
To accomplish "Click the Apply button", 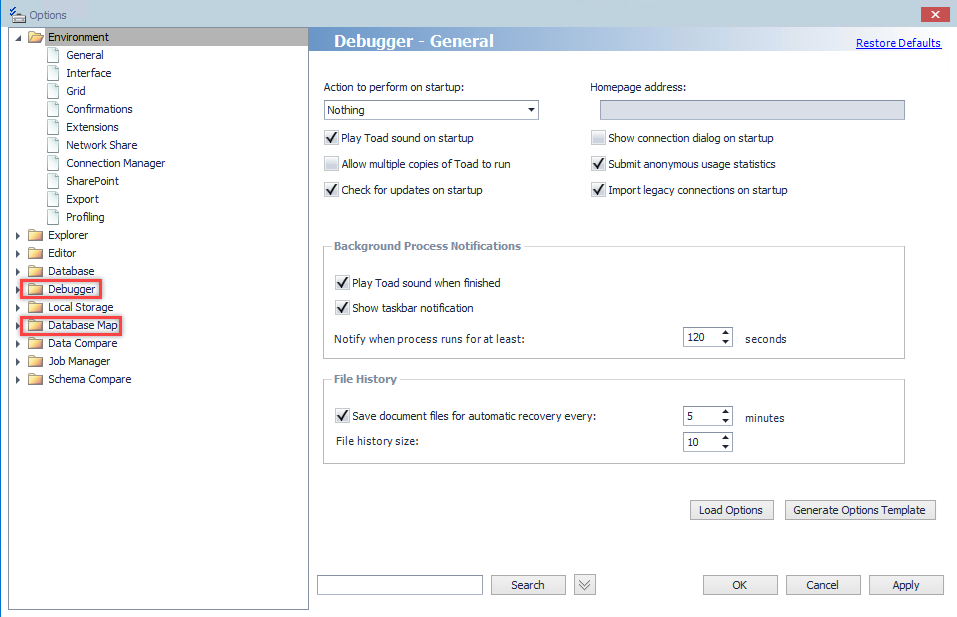I will [x=906, y=585].
